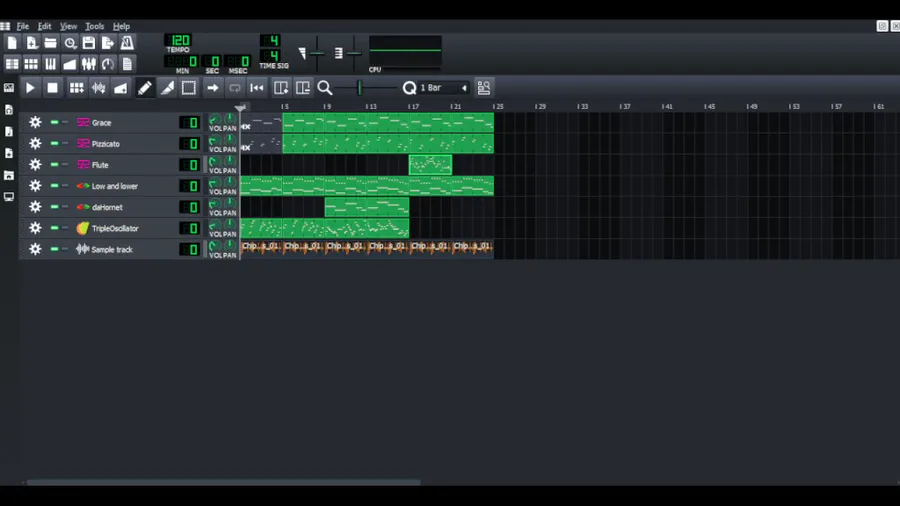Mute the Grace track
This screenshot has height=506, width=900.
tap(54, 122)
